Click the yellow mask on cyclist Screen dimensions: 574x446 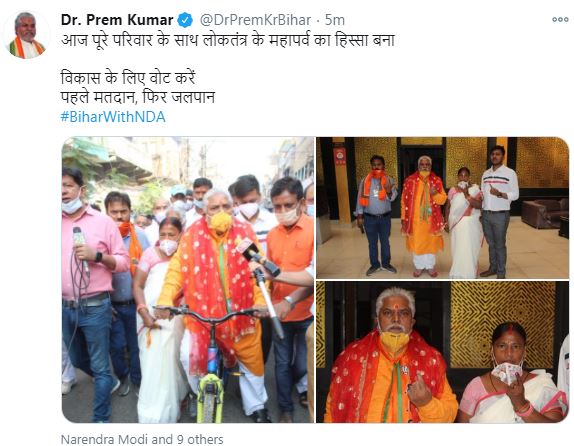click(x=221, y=223)
